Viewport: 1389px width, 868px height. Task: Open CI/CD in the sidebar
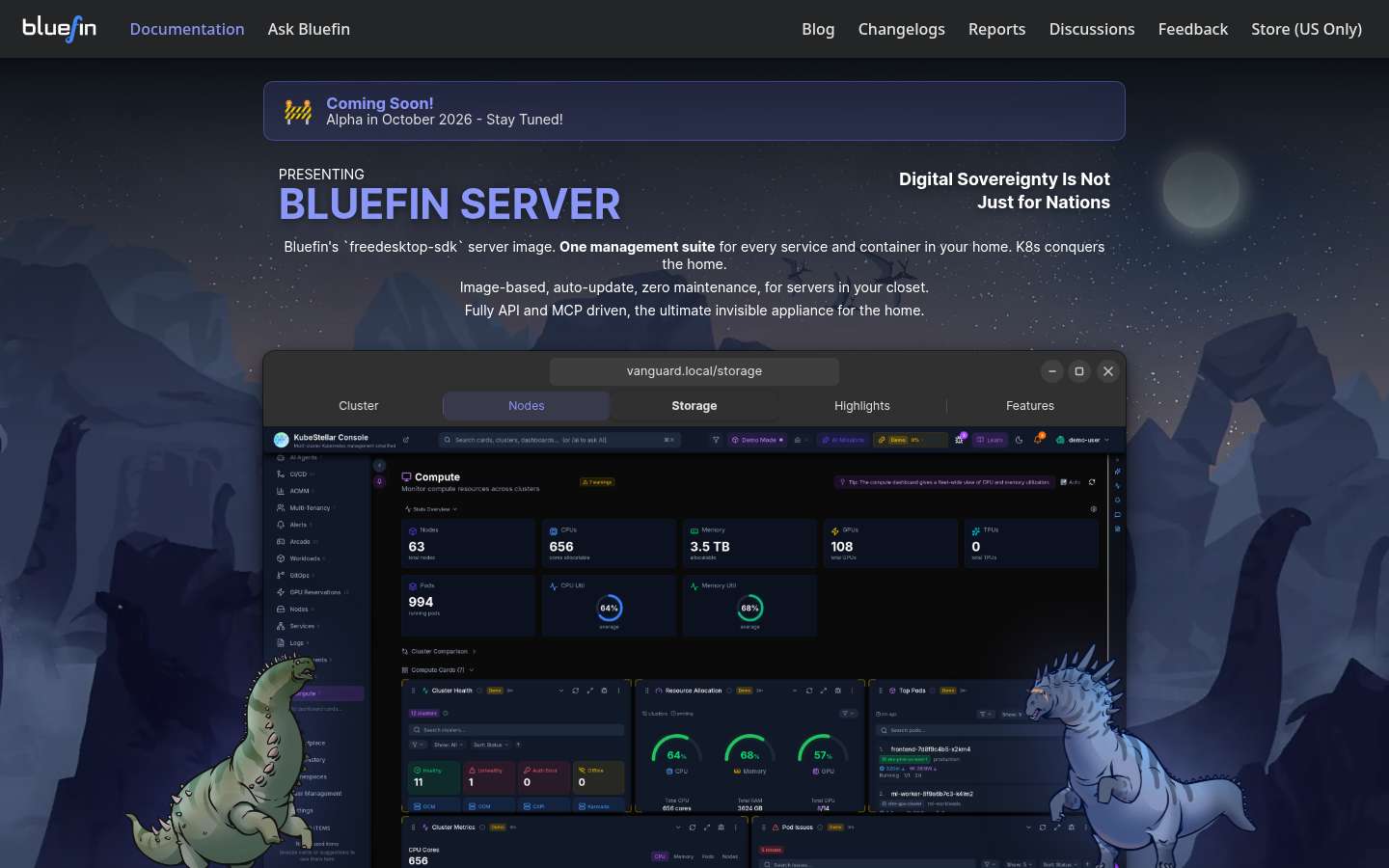tap(297, 475)
